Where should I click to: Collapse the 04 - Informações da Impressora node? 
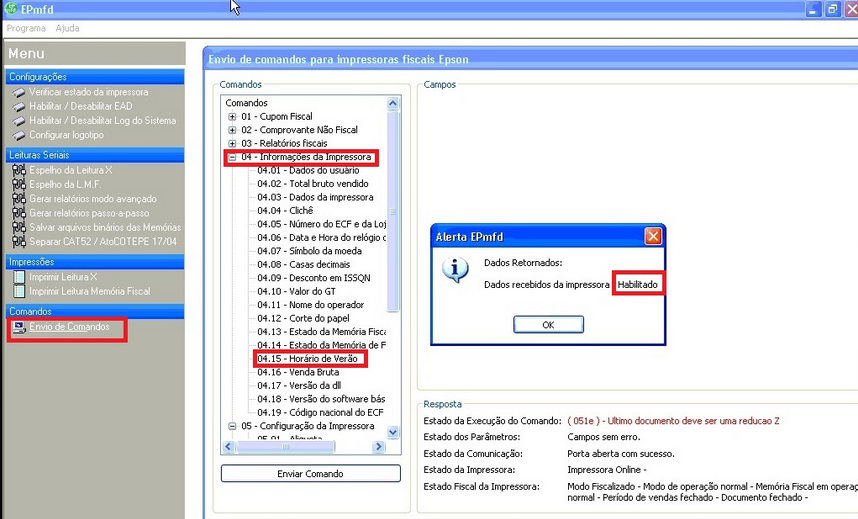(x=232, y=157)
